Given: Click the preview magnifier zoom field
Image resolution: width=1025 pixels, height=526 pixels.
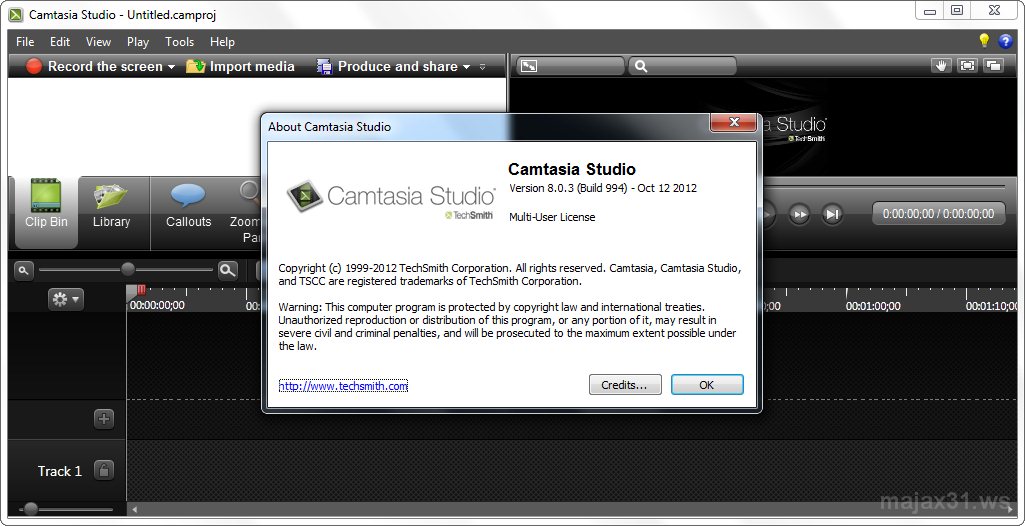Looking at the screenshot, I should coord(682,66).
